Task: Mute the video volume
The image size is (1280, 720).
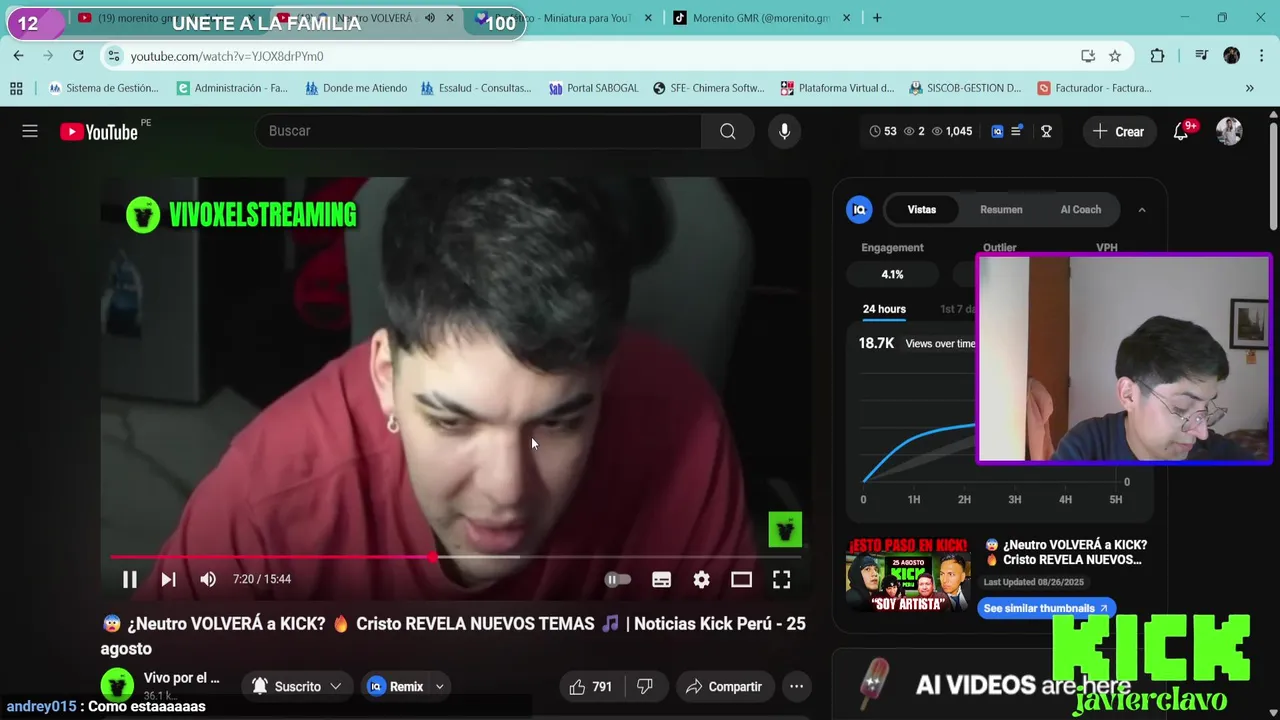Action: pos(208,579)
